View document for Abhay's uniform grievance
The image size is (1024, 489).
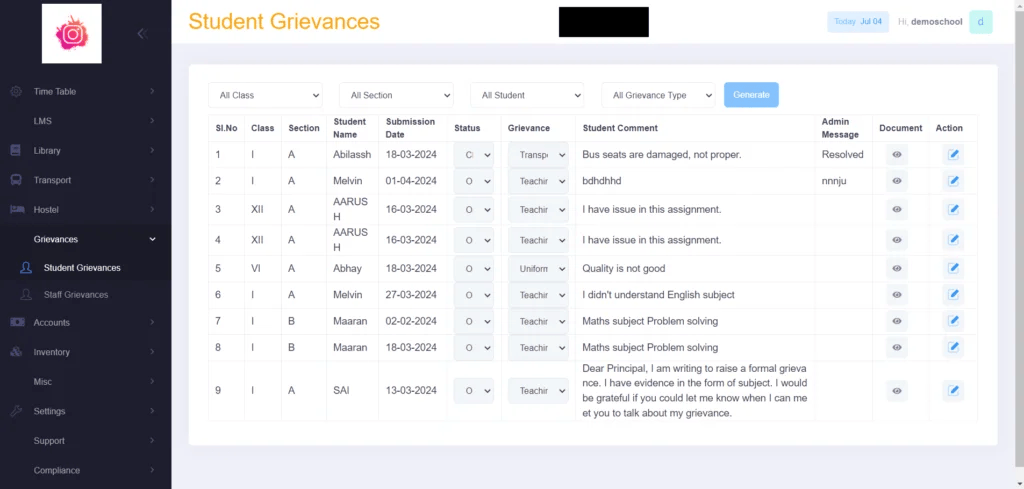pyautogui.click(x=897, y=268)
